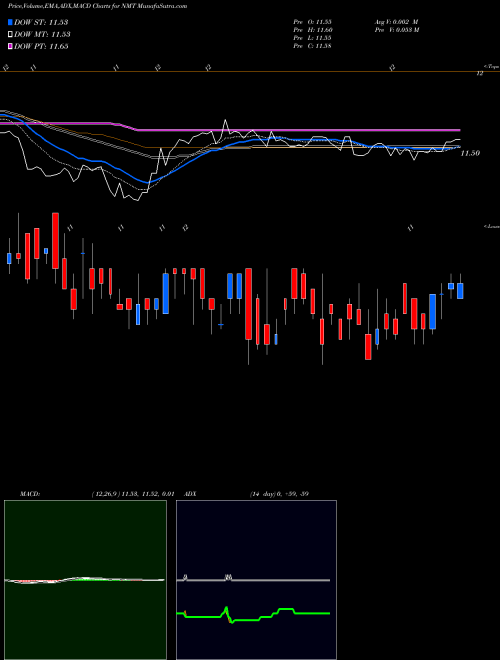Click the 'Pre L: 11.55' low value
Viewport: 500px width, 660px height.
(x=313, y=37)
